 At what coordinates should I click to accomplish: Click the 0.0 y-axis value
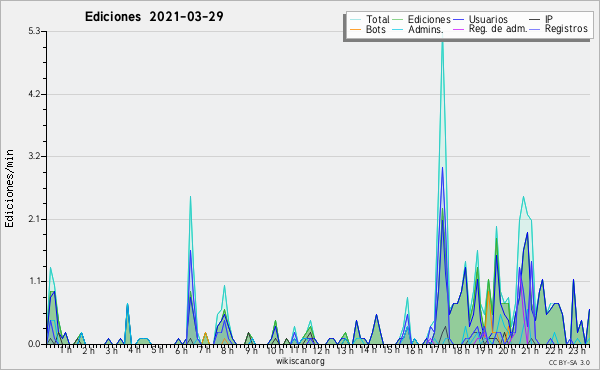click(x=34, y=344)
